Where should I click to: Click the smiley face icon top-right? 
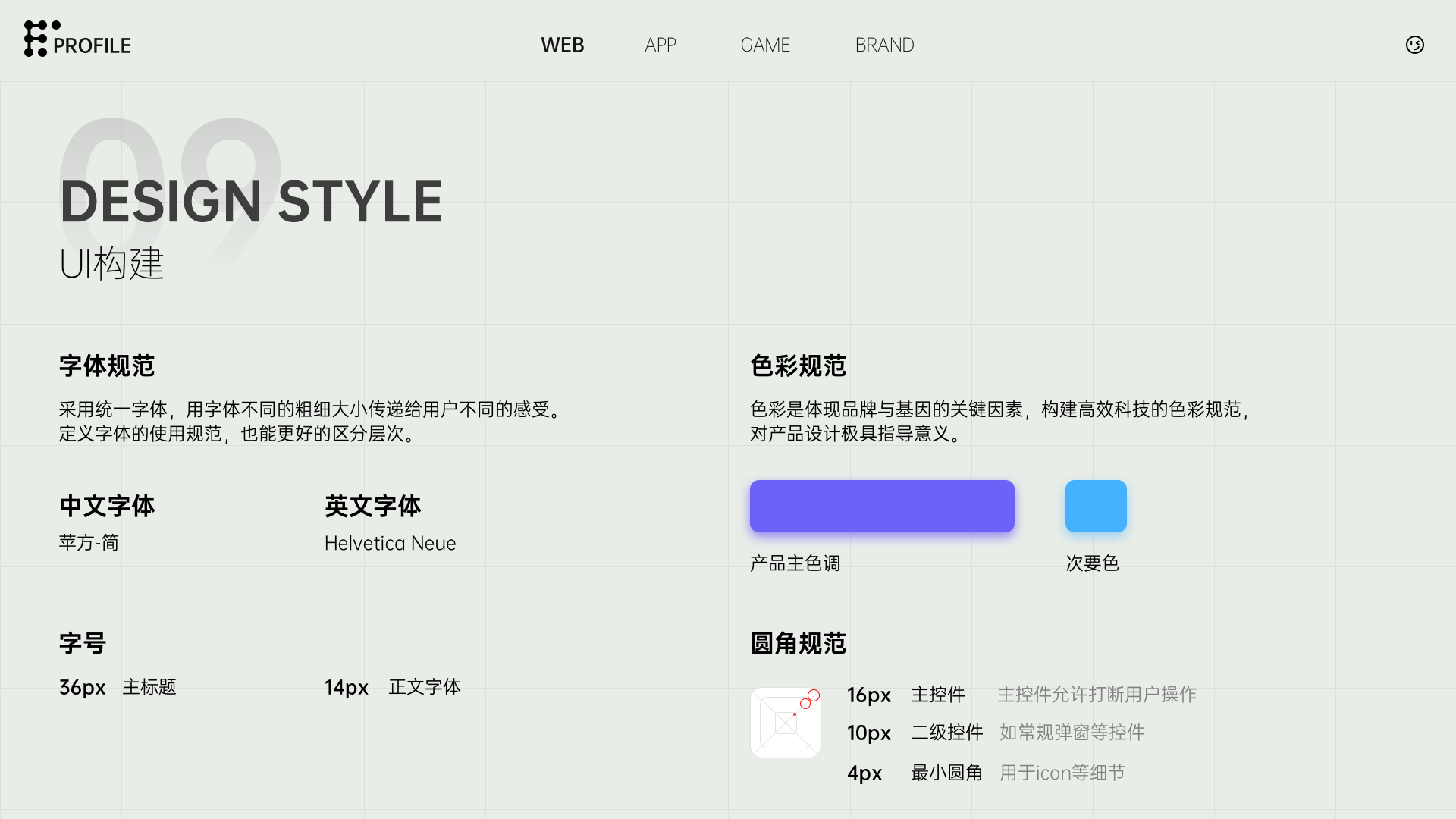coord(1414,45)
